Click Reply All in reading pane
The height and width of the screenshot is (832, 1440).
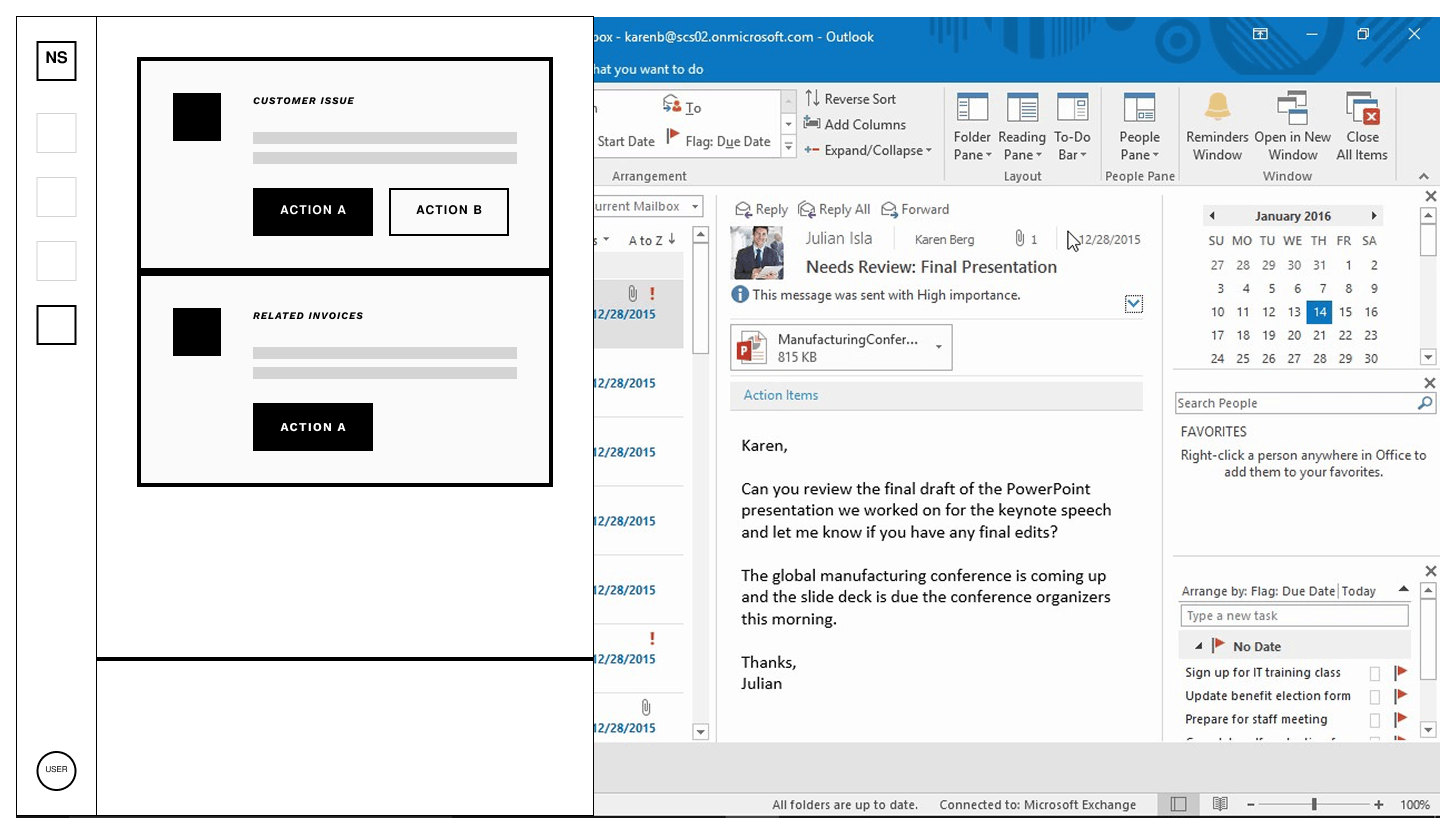coord(834,209)
